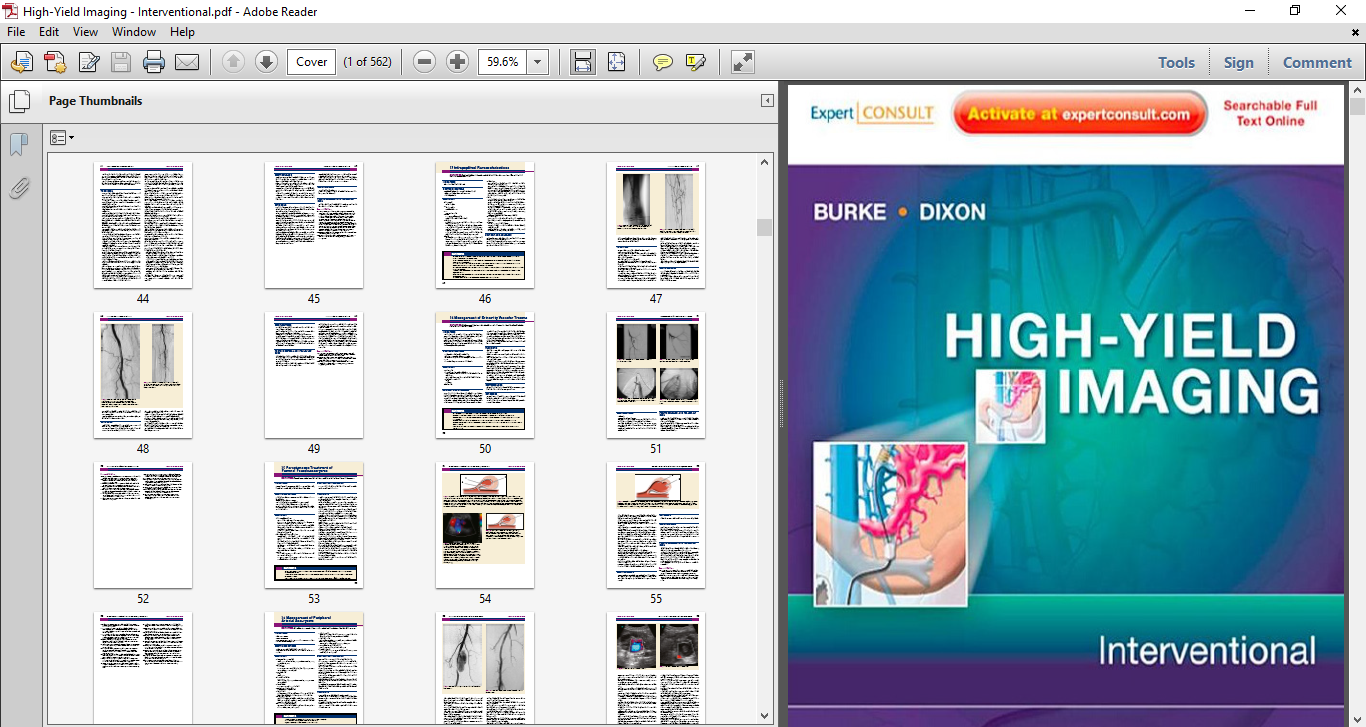Click the Activate at expertconsult.com banner
Screen dimensions: 1366x727
1078,114
